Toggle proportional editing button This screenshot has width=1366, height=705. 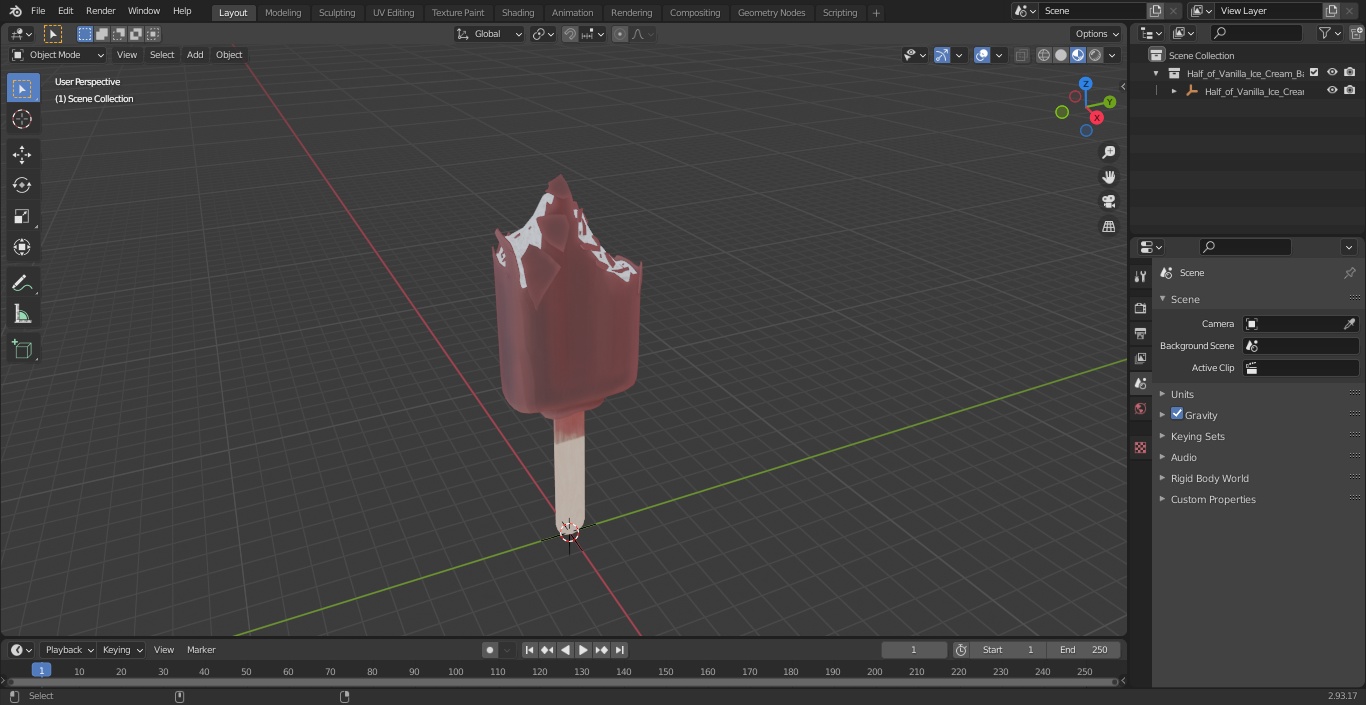(620, 34)
